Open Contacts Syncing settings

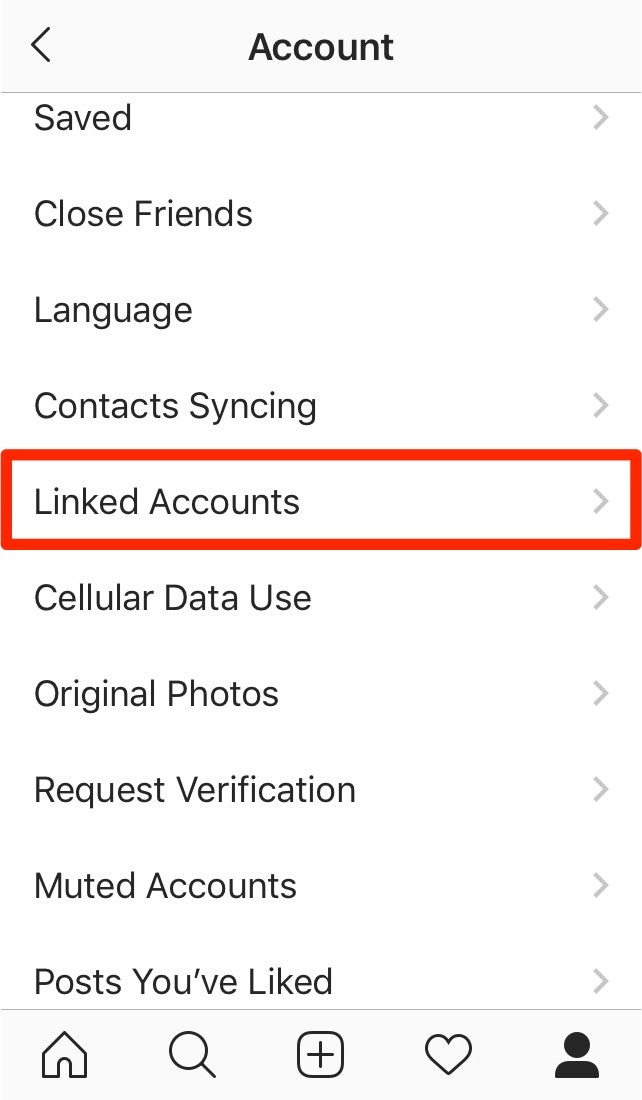(175, 406)
